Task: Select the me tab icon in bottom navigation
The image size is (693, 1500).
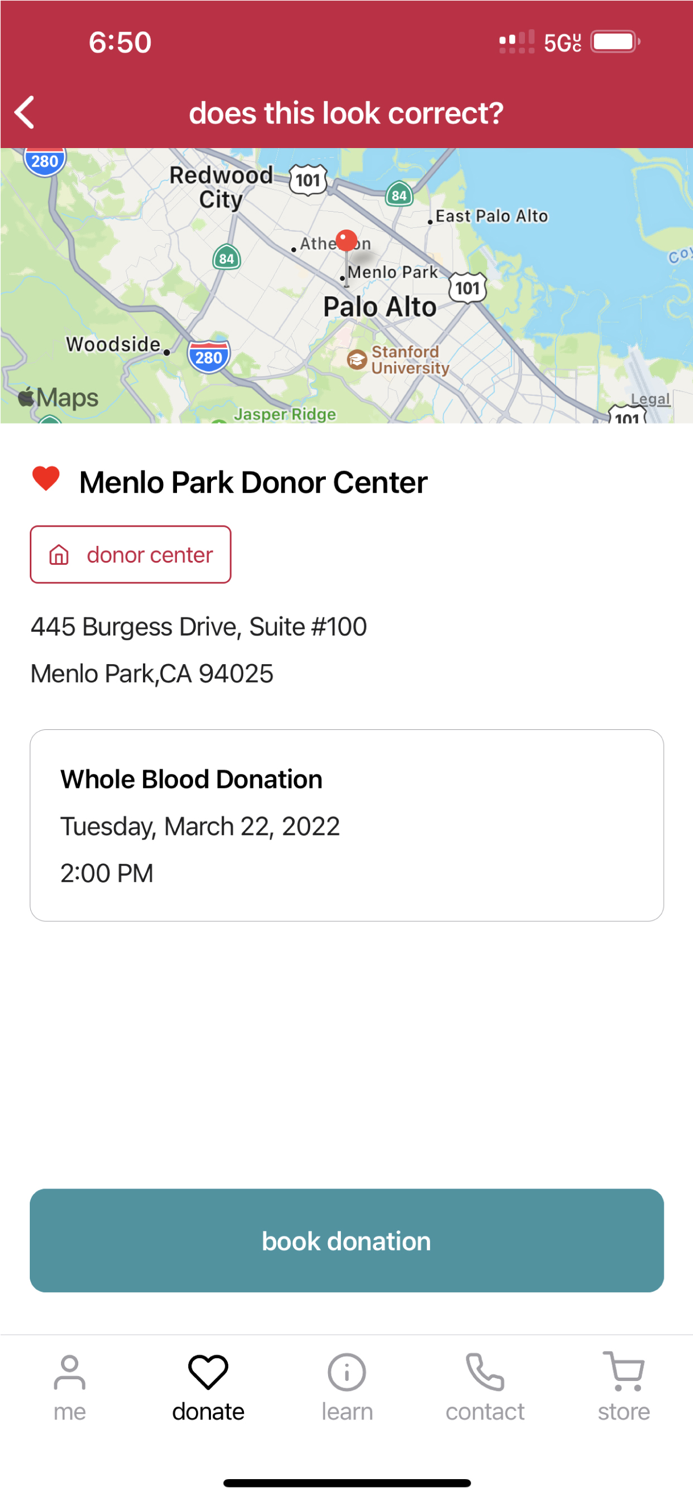Action: [x=69, y=1373]
